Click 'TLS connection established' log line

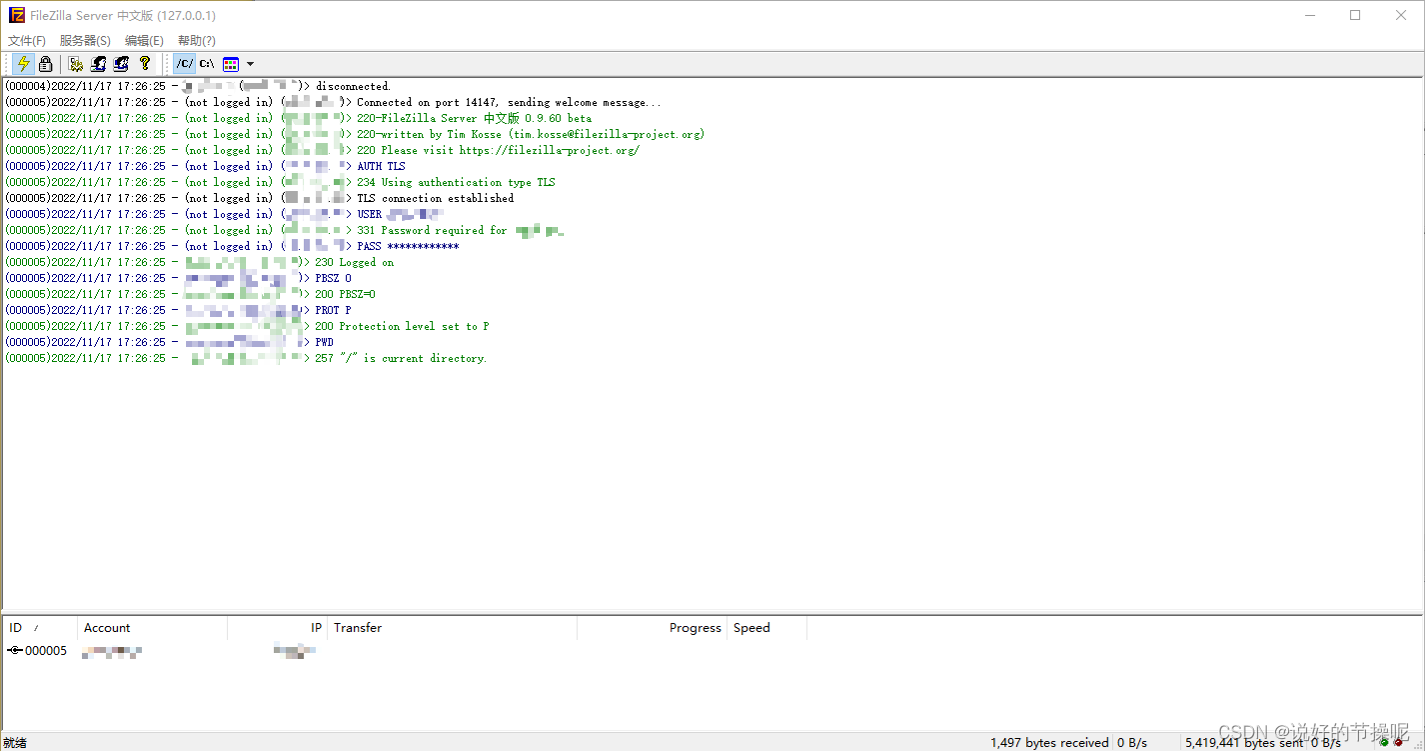(259, 198)
